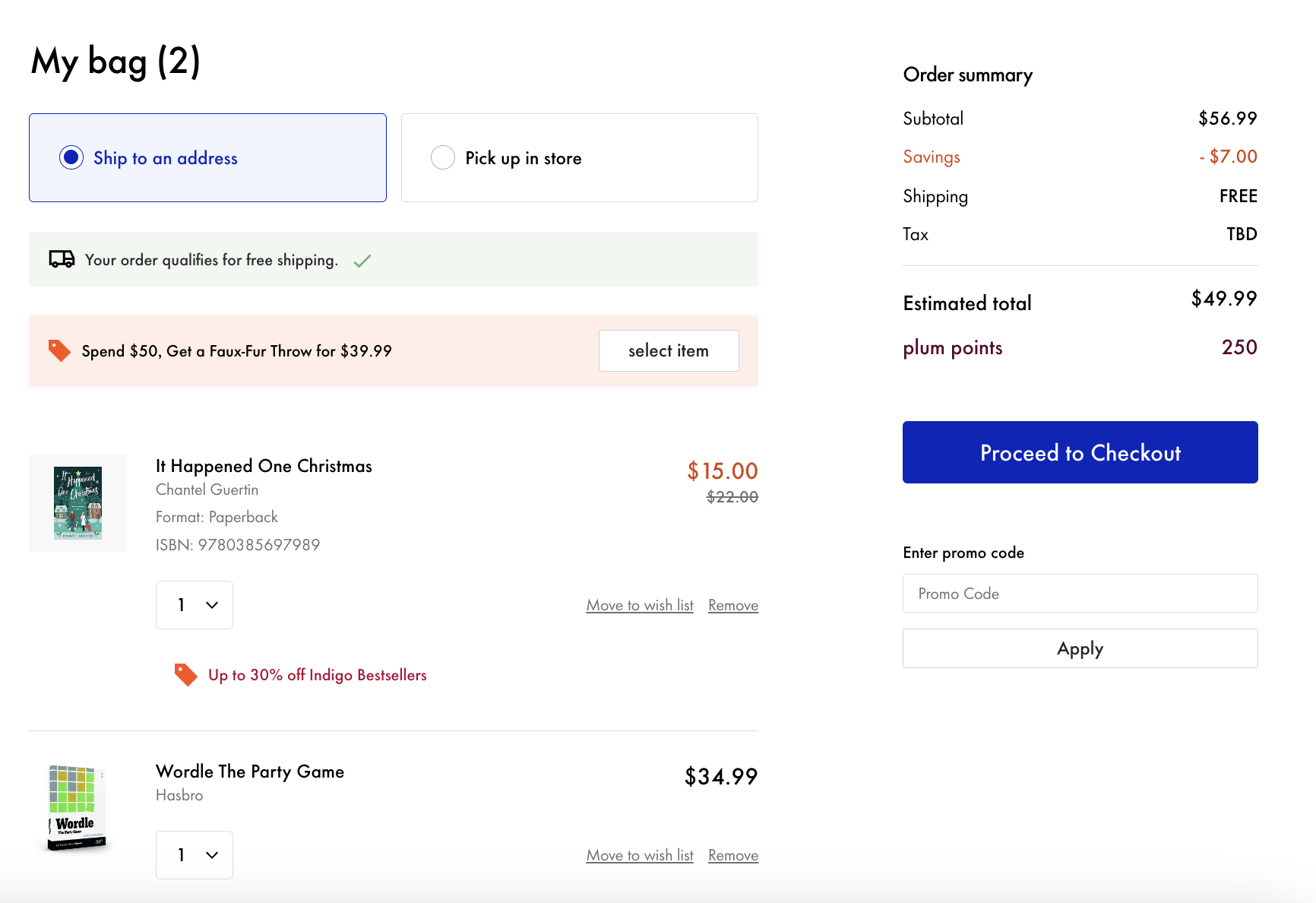
Task: Click the Promo Code input field
Action: (x=1079, y=593)
